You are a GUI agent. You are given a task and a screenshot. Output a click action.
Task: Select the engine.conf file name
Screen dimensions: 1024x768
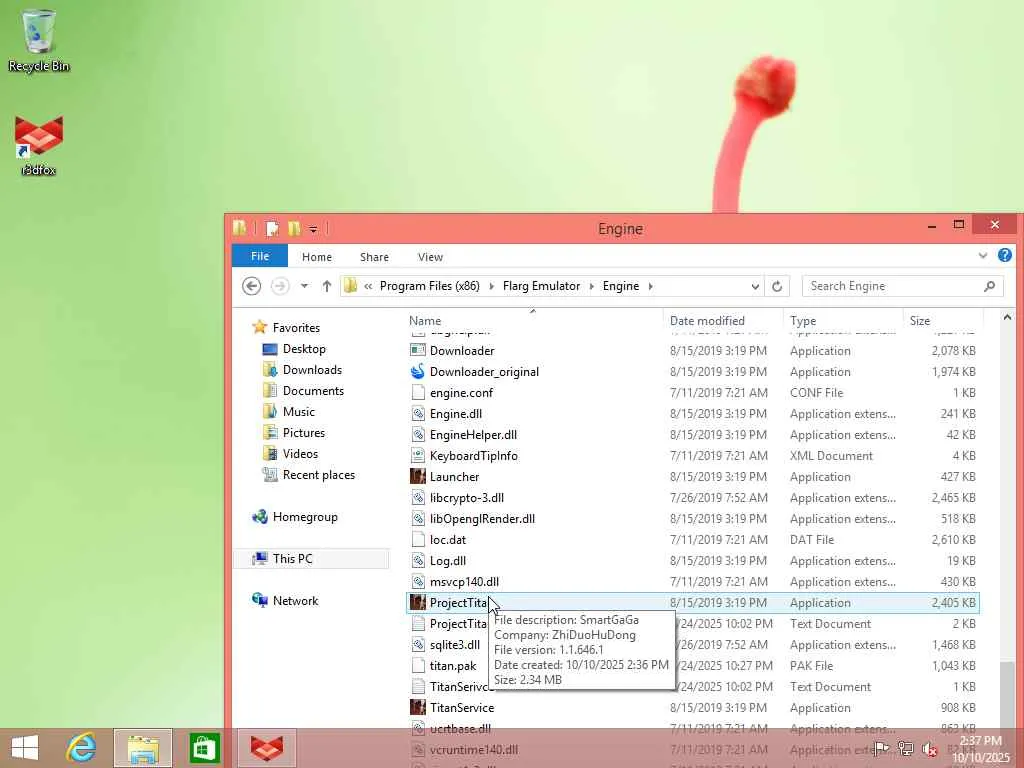[461, 393]
